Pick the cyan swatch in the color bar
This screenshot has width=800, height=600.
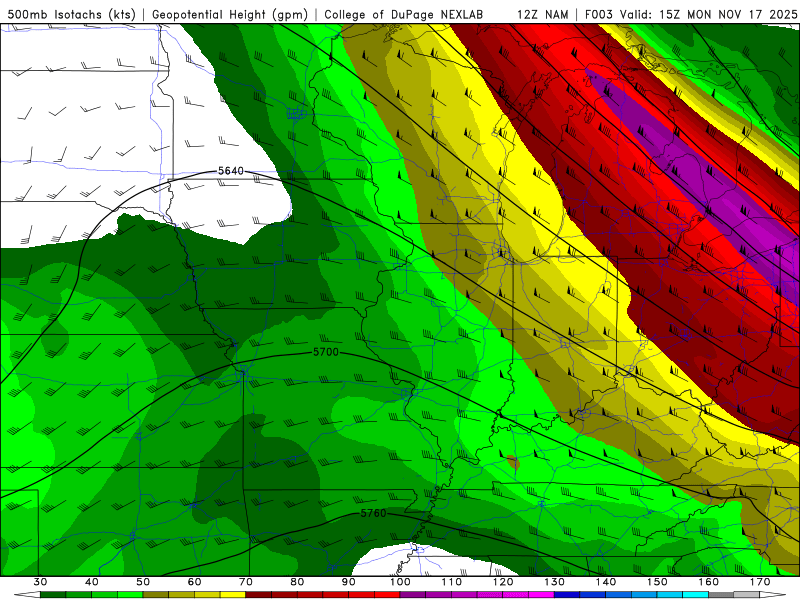coord(695,595)
